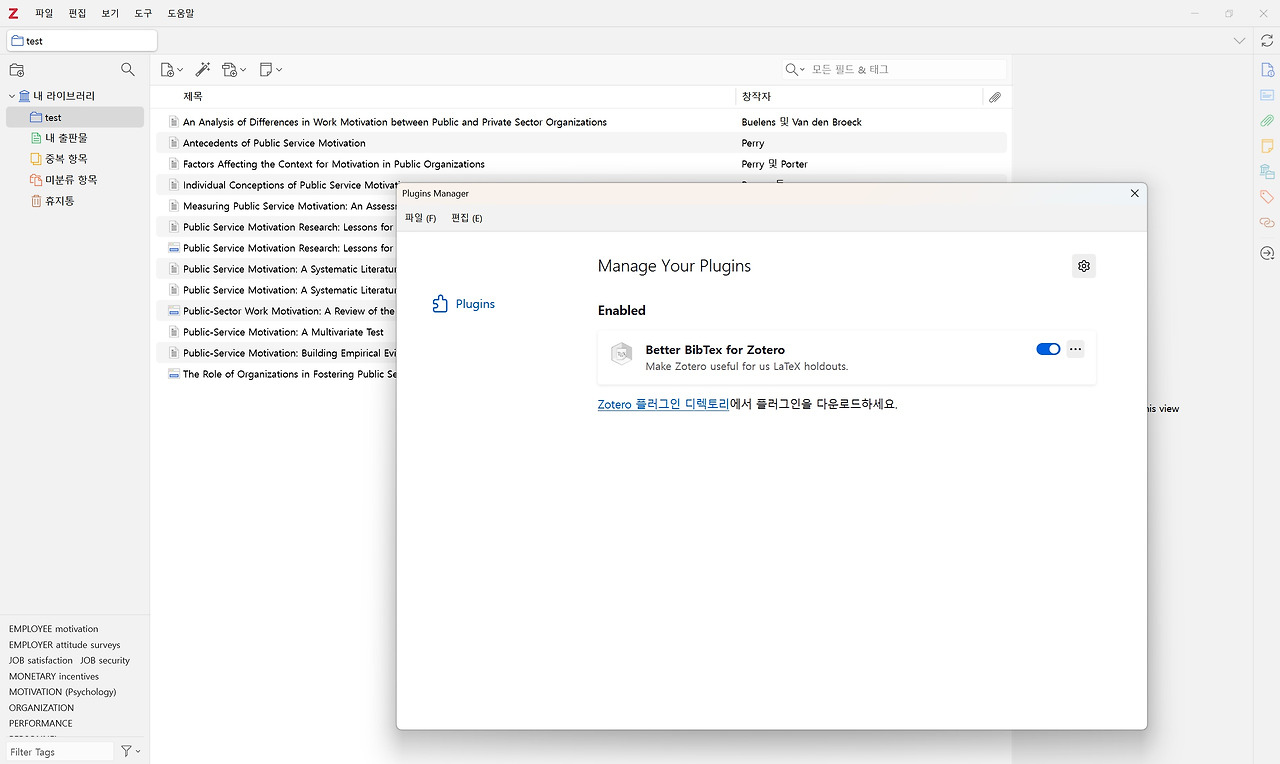Open the New Note dropdown in toolbar
1280x764 pixels.
[270, 69]
